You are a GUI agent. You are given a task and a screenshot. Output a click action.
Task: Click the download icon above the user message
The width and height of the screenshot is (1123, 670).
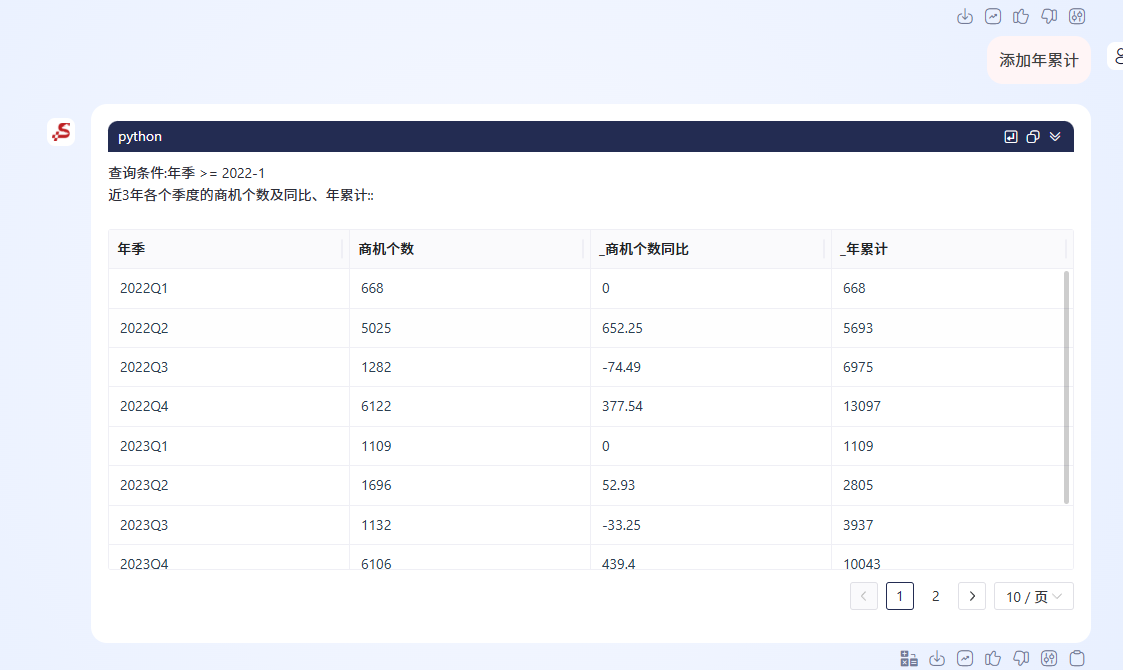(965, 16)
